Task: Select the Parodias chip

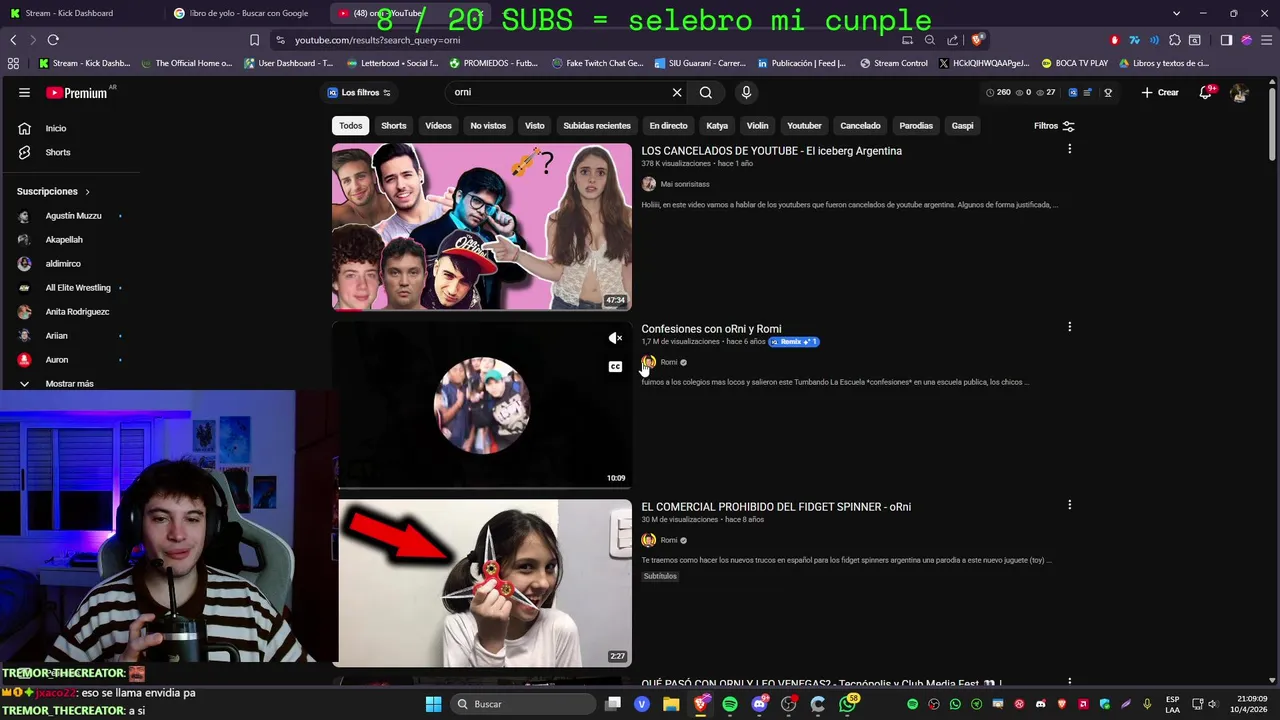Action: click(916, 126)
